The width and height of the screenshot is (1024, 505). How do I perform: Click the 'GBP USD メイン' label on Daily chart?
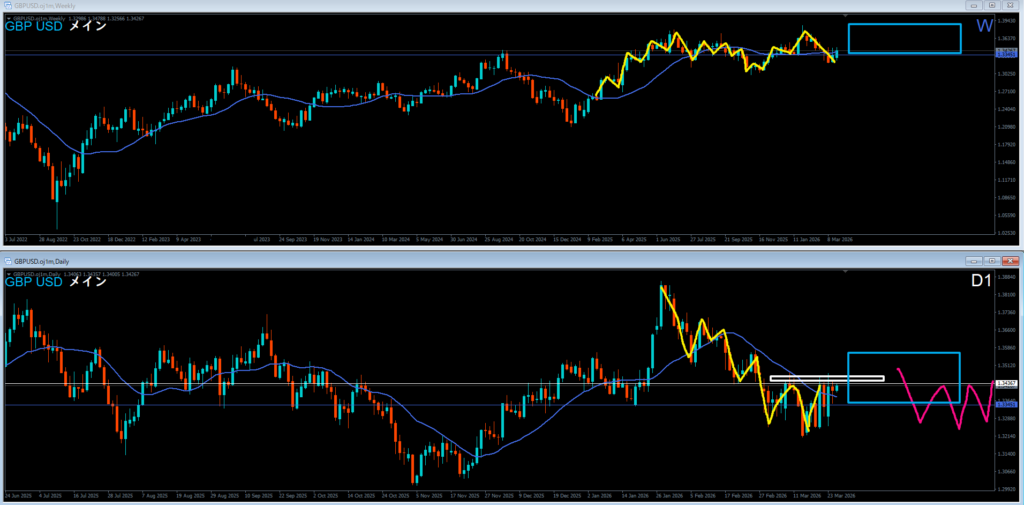[x=56, y=282]
